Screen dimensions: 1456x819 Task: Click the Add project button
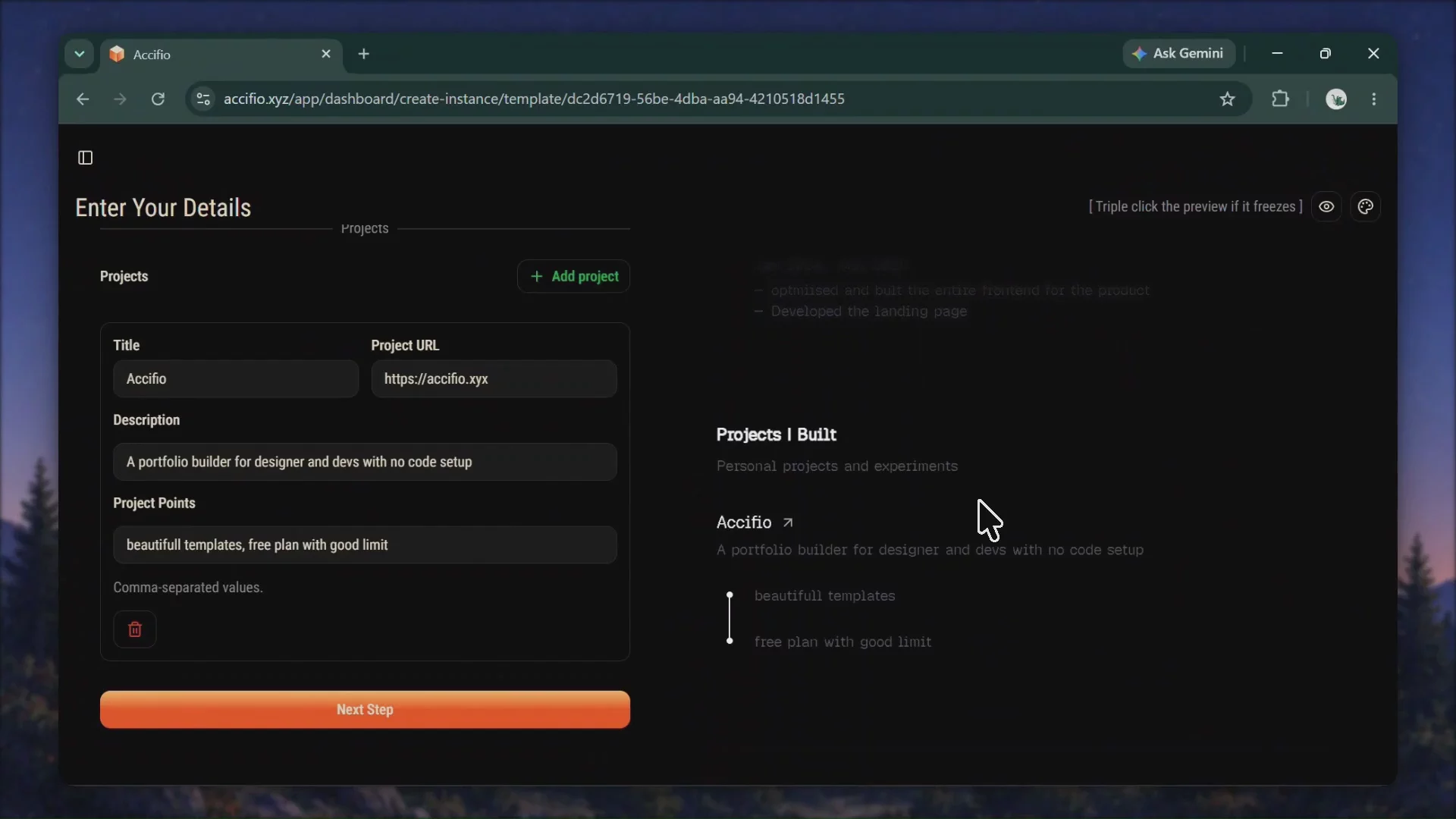point(574,276)
